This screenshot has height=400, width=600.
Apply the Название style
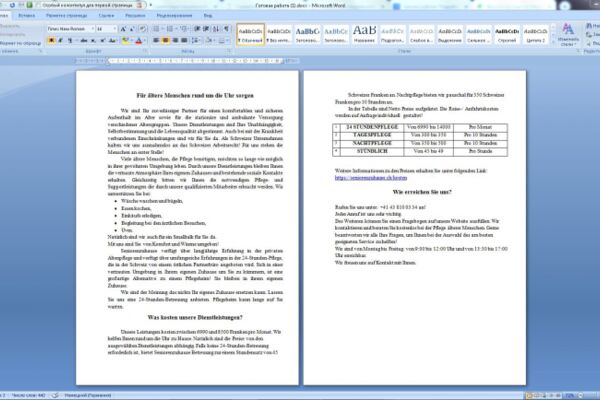364,35
